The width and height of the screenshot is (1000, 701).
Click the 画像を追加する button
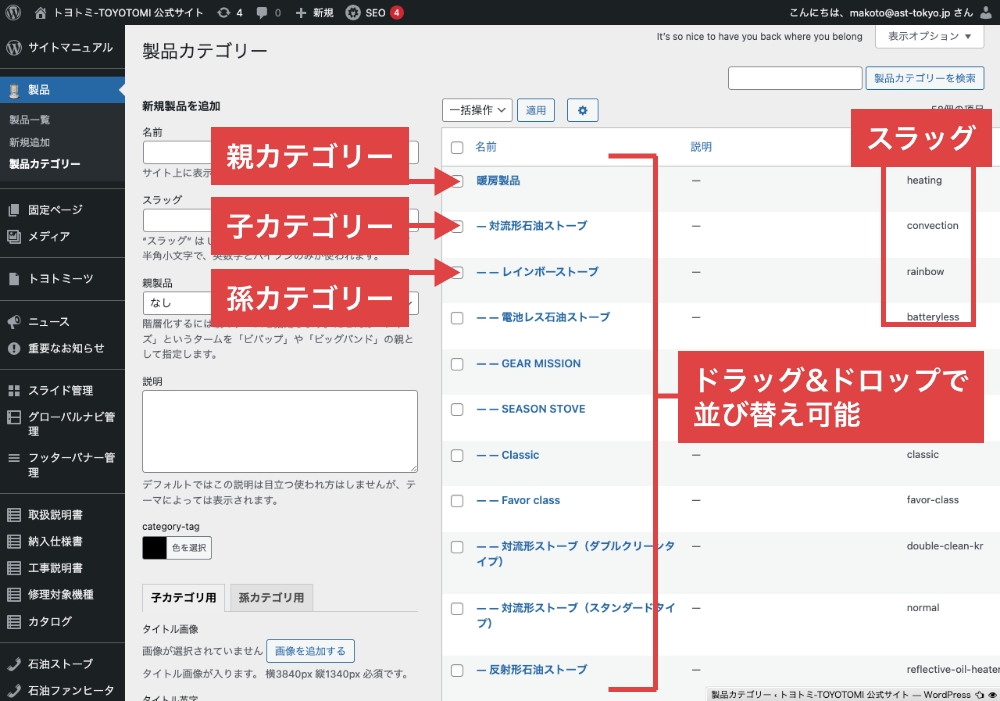pyautogui.click(x=311, y=651)
